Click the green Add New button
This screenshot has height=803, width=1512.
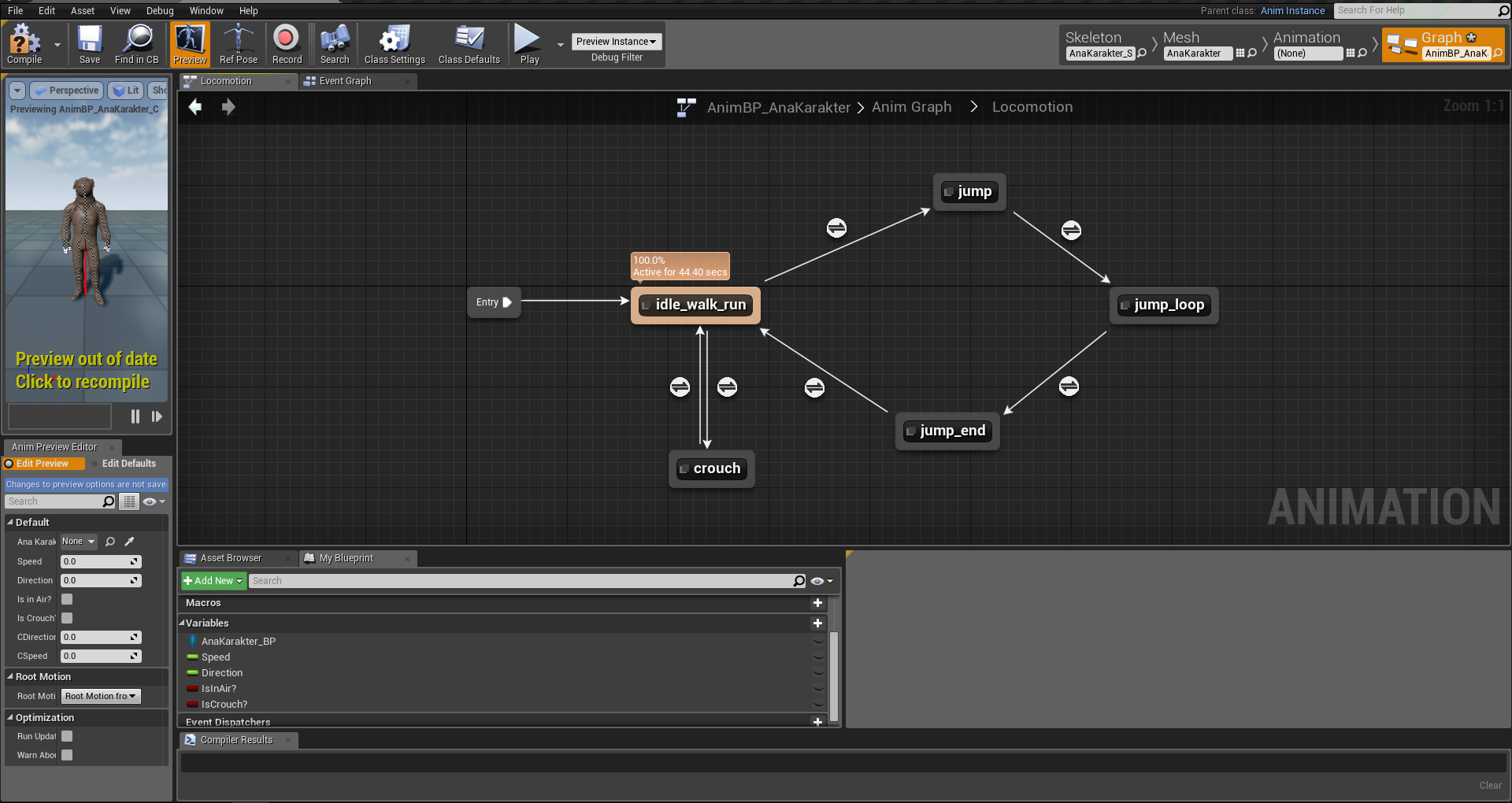click(213, 581)
